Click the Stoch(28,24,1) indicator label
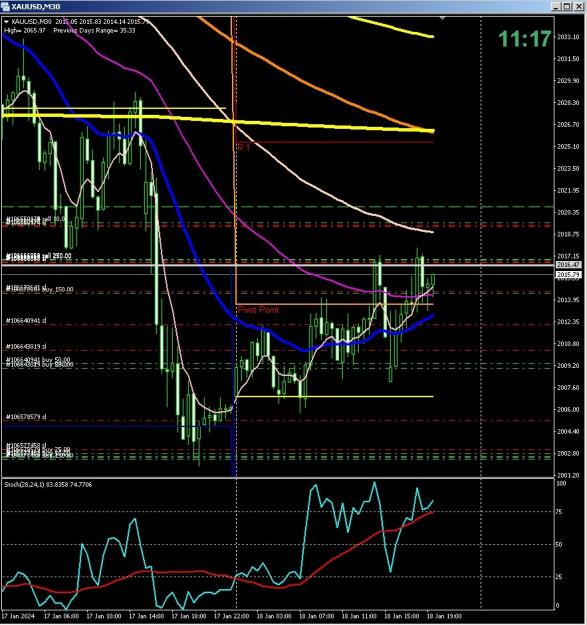The width and height of the screenshot is (587, 625). tap(48, 485)
